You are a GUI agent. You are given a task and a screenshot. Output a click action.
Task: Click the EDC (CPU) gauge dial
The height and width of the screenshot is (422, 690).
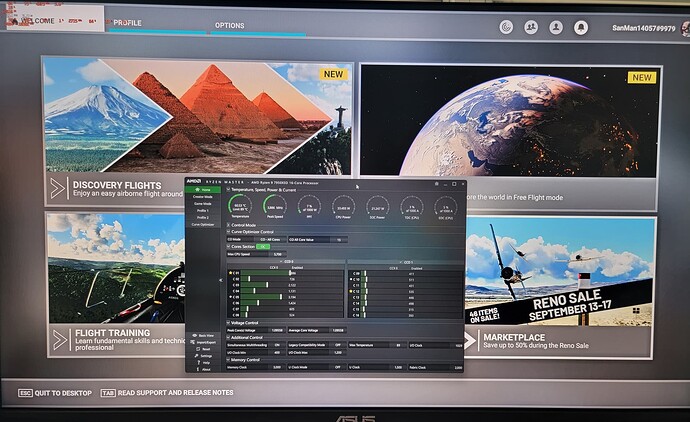pyautogui.click(x=446, y=207)
